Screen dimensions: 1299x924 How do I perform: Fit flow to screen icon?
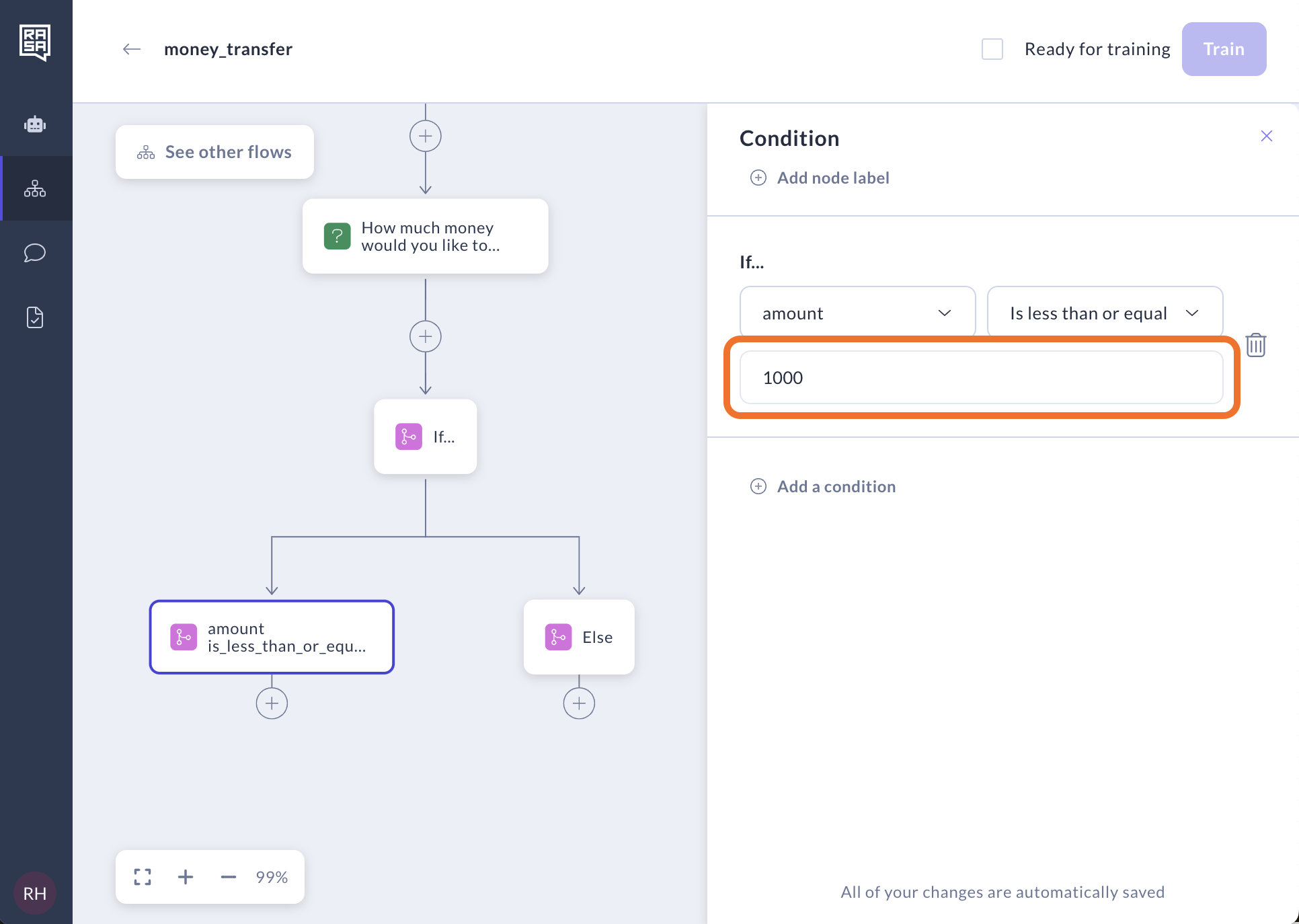tap(143, 877)
